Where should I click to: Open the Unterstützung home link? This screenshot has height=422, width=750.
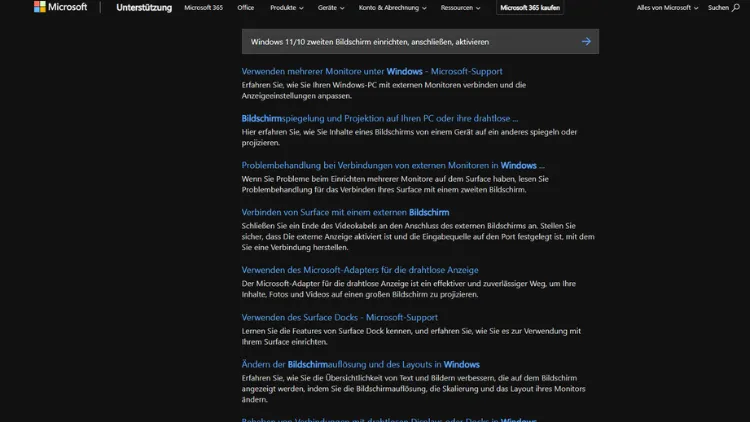coord(144,8)
